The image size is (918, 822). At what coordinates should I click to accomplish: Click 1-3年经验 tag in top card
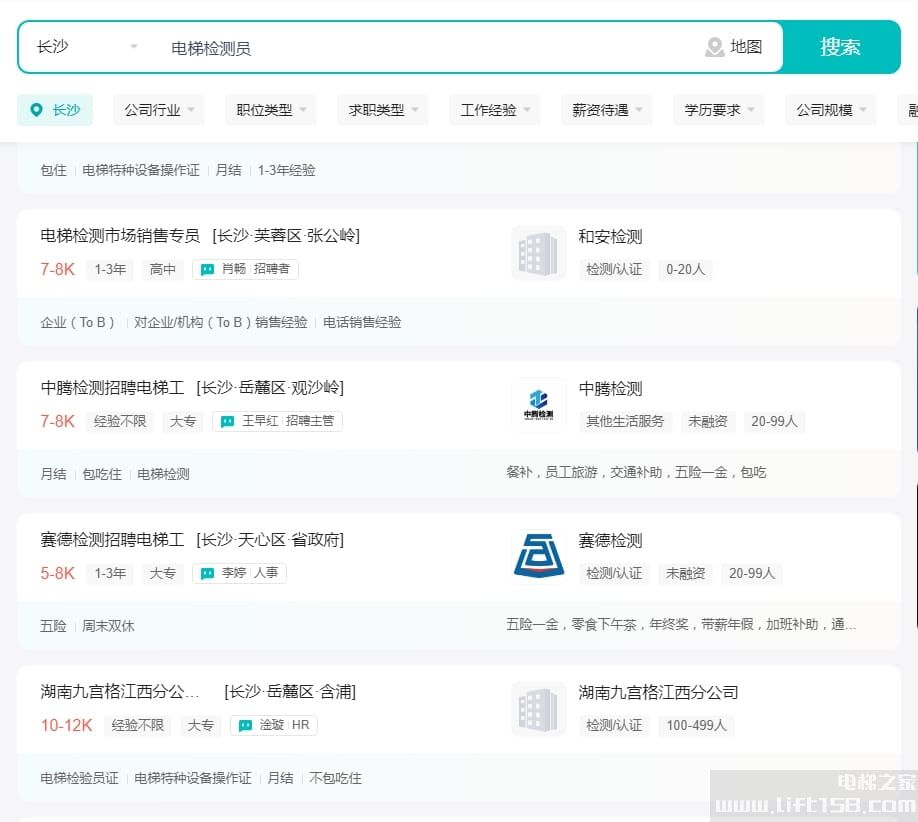pyautogui.click(x=286, y=170)
